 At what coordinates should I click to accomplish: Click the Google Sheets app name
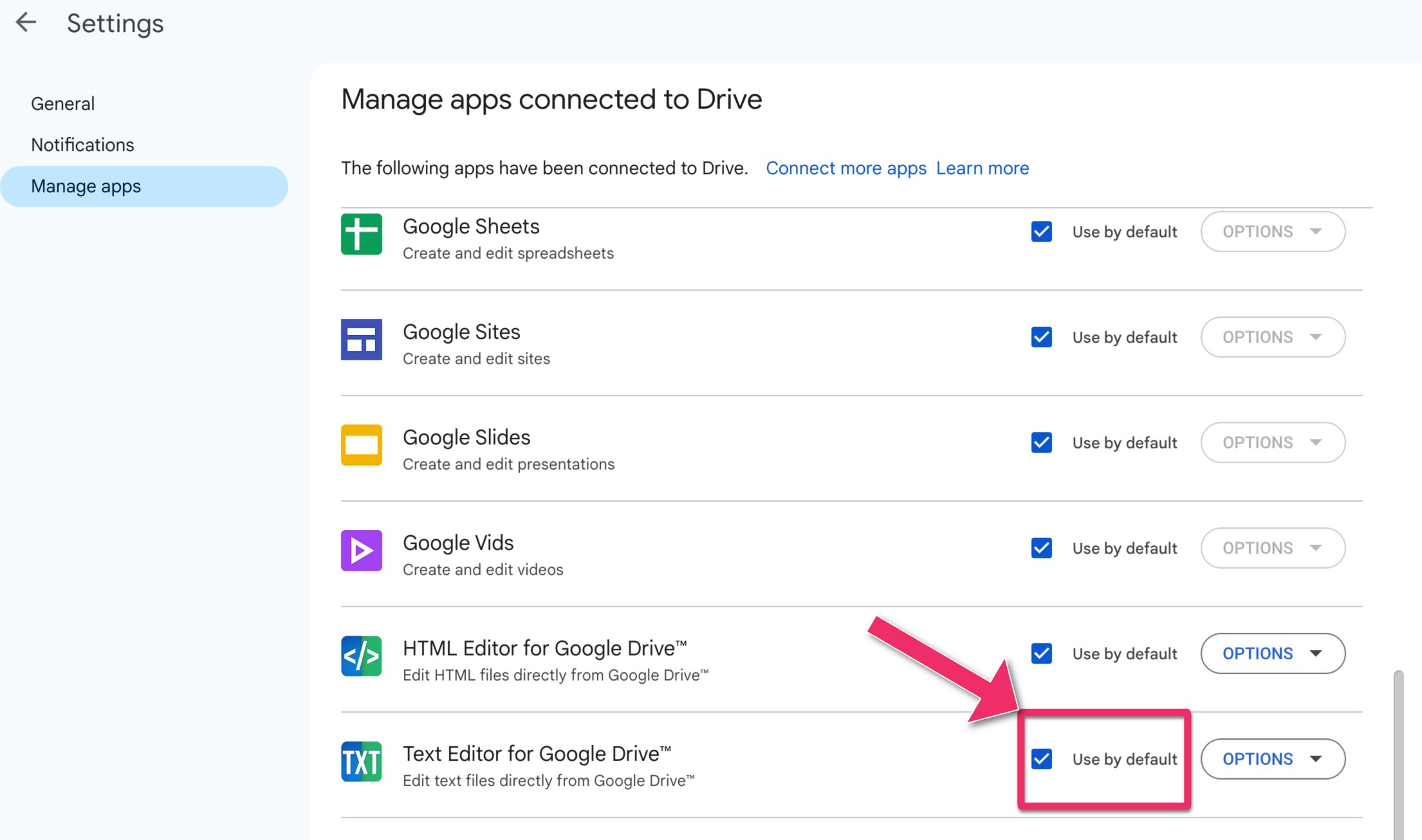click(x=471, y=226)
